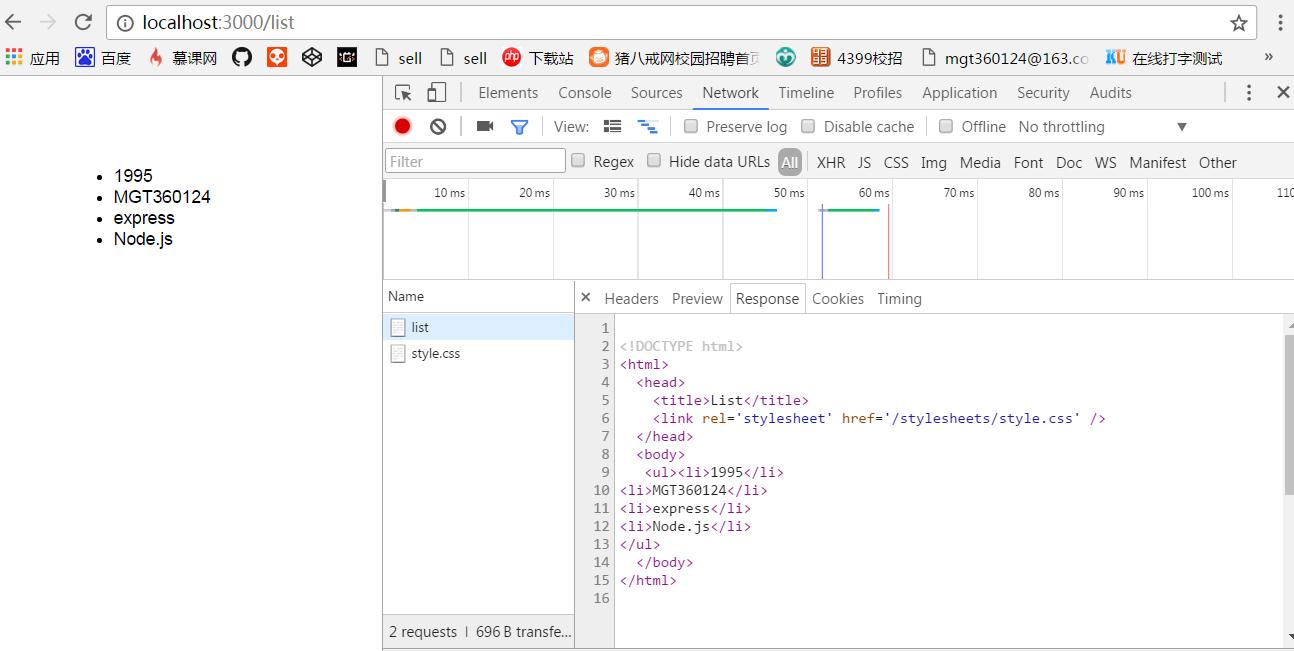Expand the hidden bookmarks overflow chevron
The image size is (1294, 651).
point(1269,57)
